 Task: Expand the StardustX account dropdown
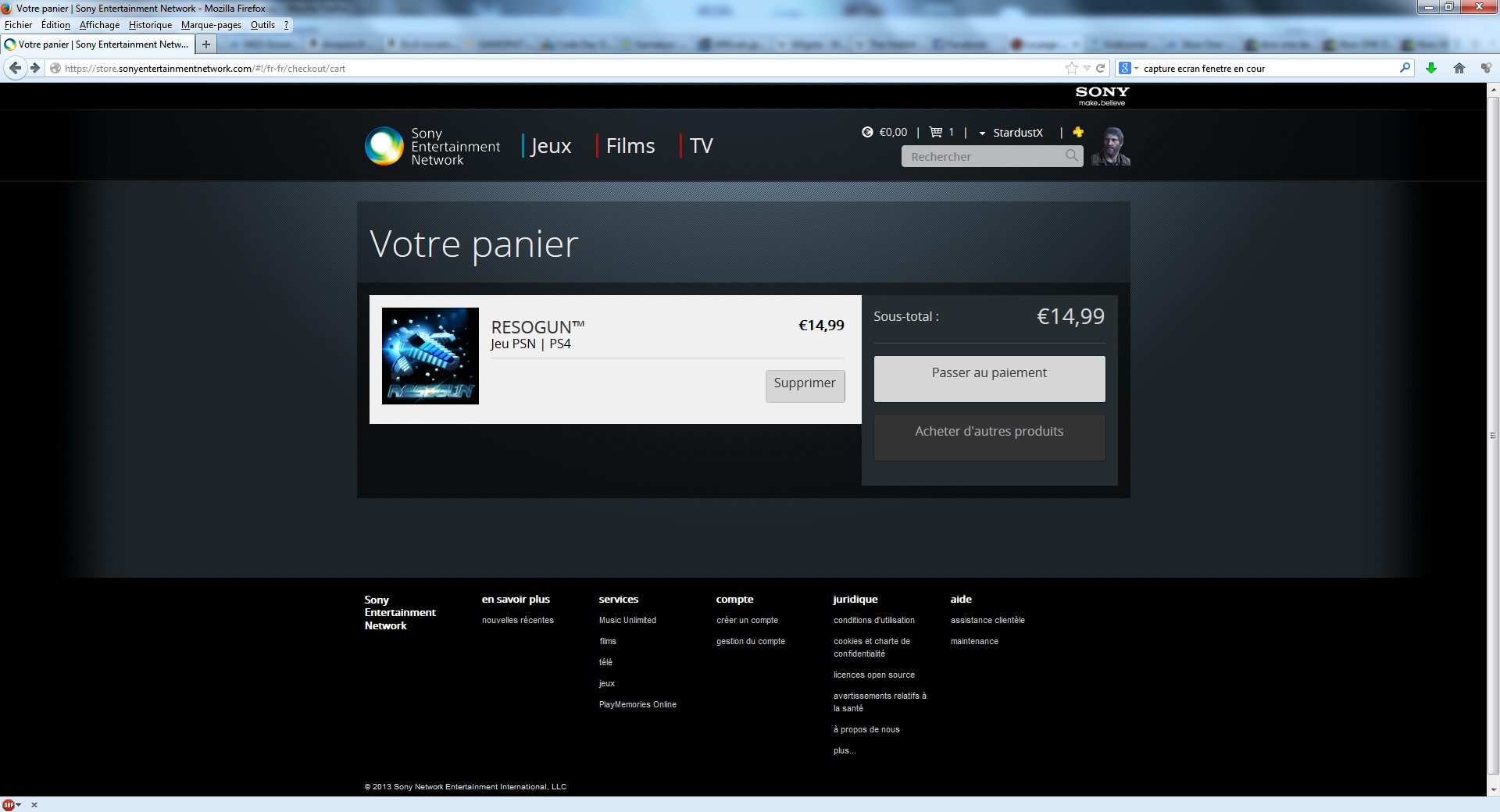(x=1011, y=133)
